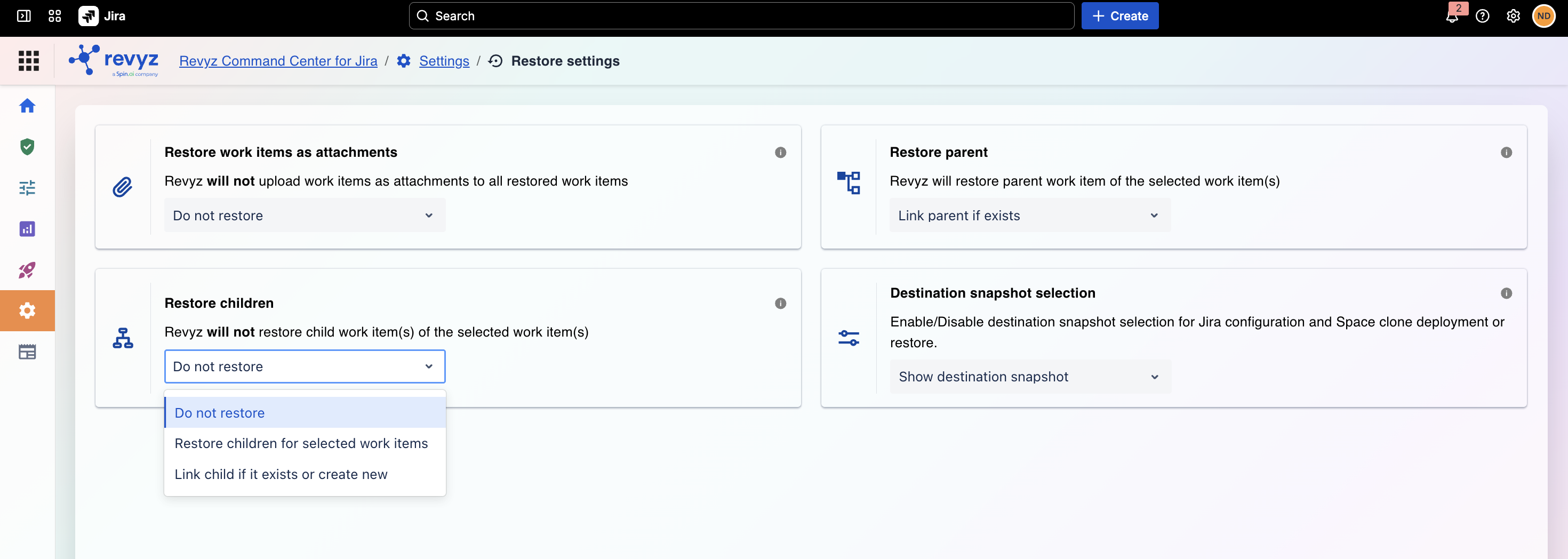Image resolution: width=1568 pixels, height=559 pixels.
Task: Click the Restore settings breadcrumb title
Action: click(x=565, y=61)
